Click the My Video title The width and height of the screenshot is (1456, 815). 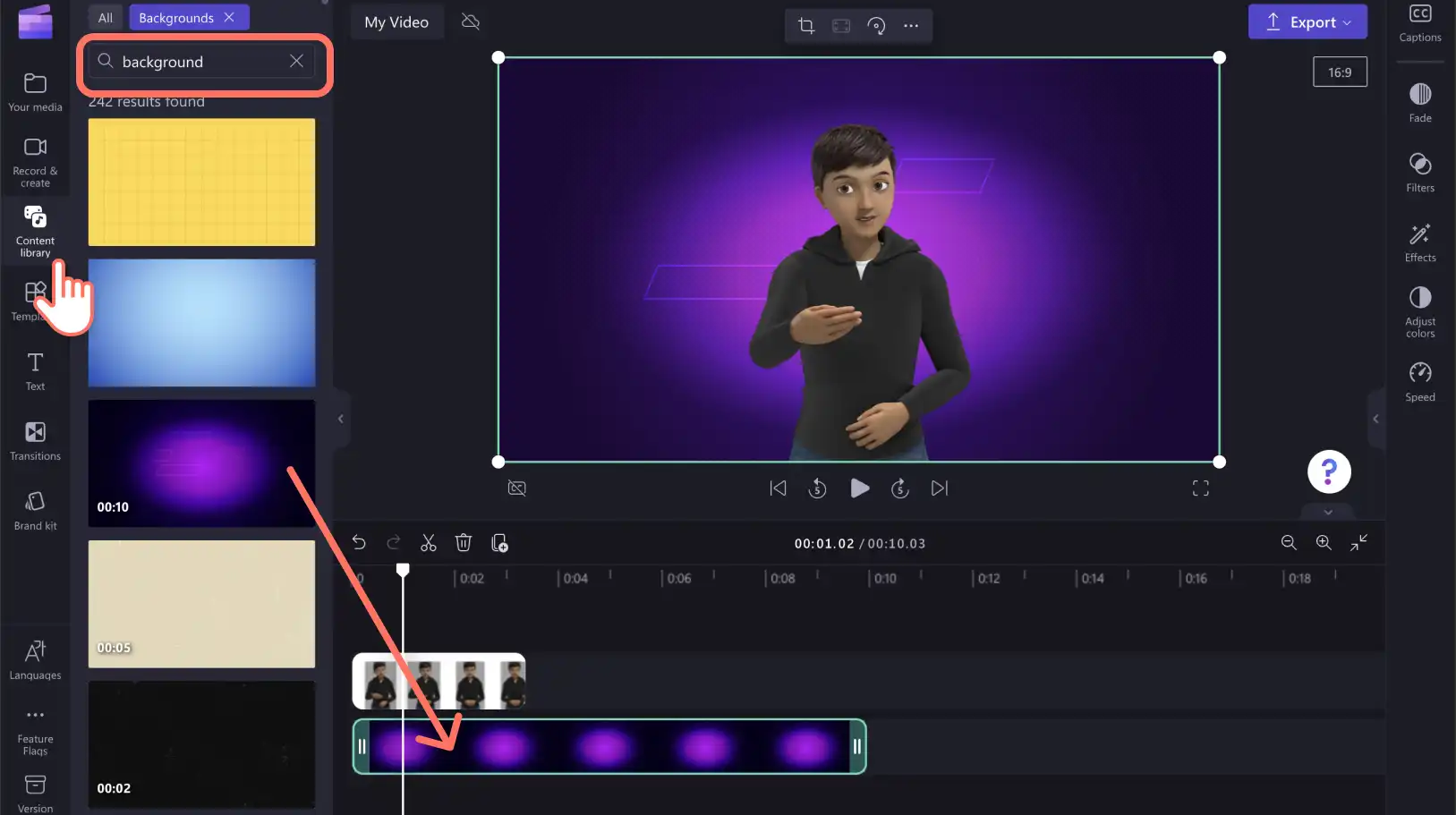pos(396,22)
